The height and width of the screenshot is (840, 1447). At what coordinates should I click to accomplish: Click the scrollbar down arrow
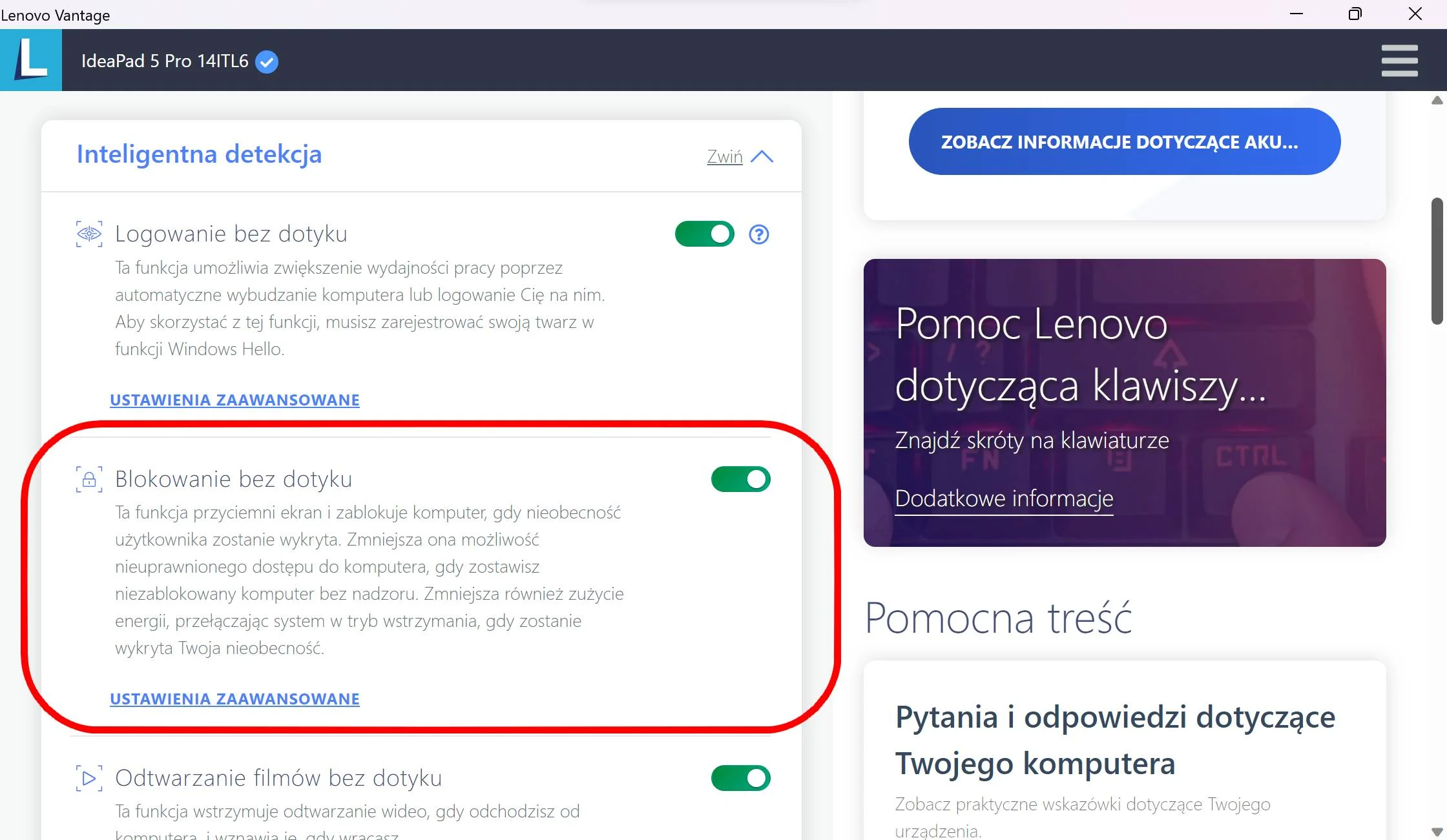tap(1437, 832)
